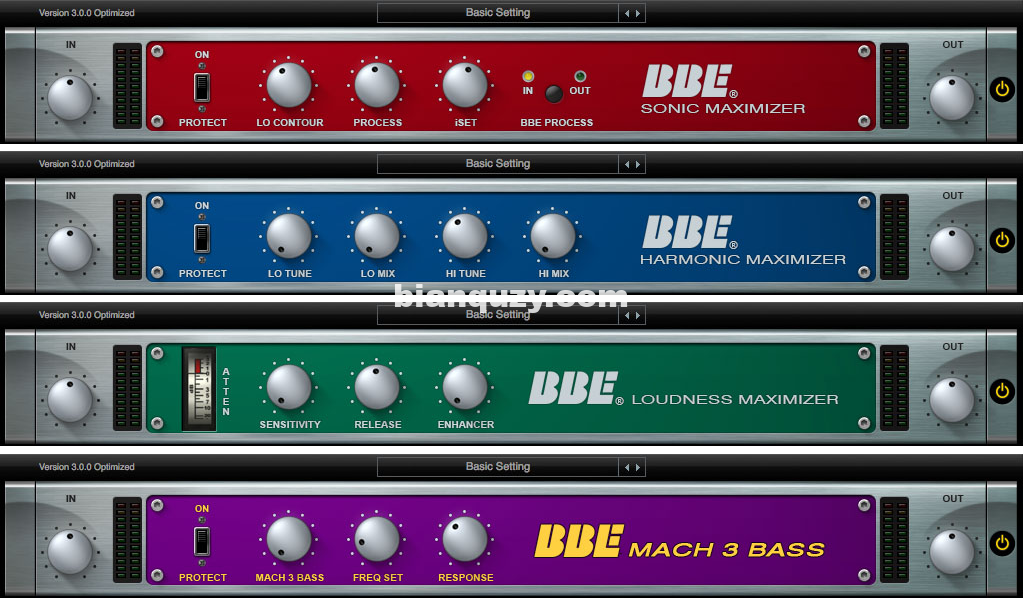Image resolution: width=1023 pixels, height=598 pixels.
Task: Click the BBE Loudness Maximizer logo
Action: (x=683, y=389)
